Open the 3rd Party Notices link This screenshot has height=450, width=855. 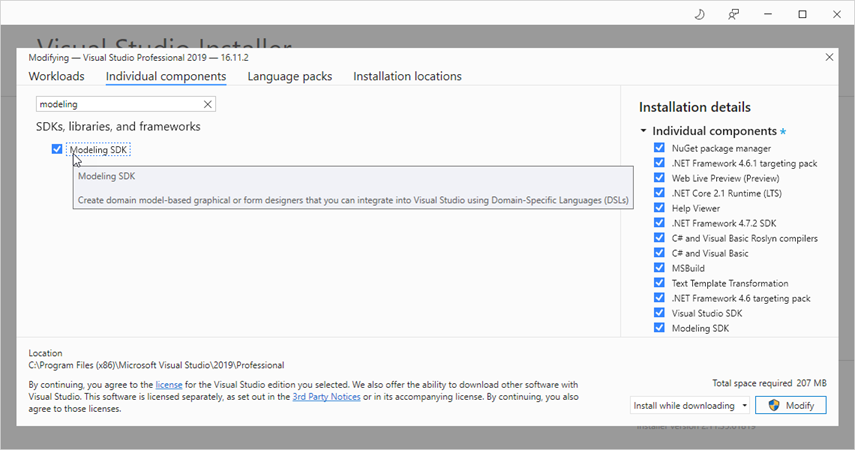click(x=326, y=397)
